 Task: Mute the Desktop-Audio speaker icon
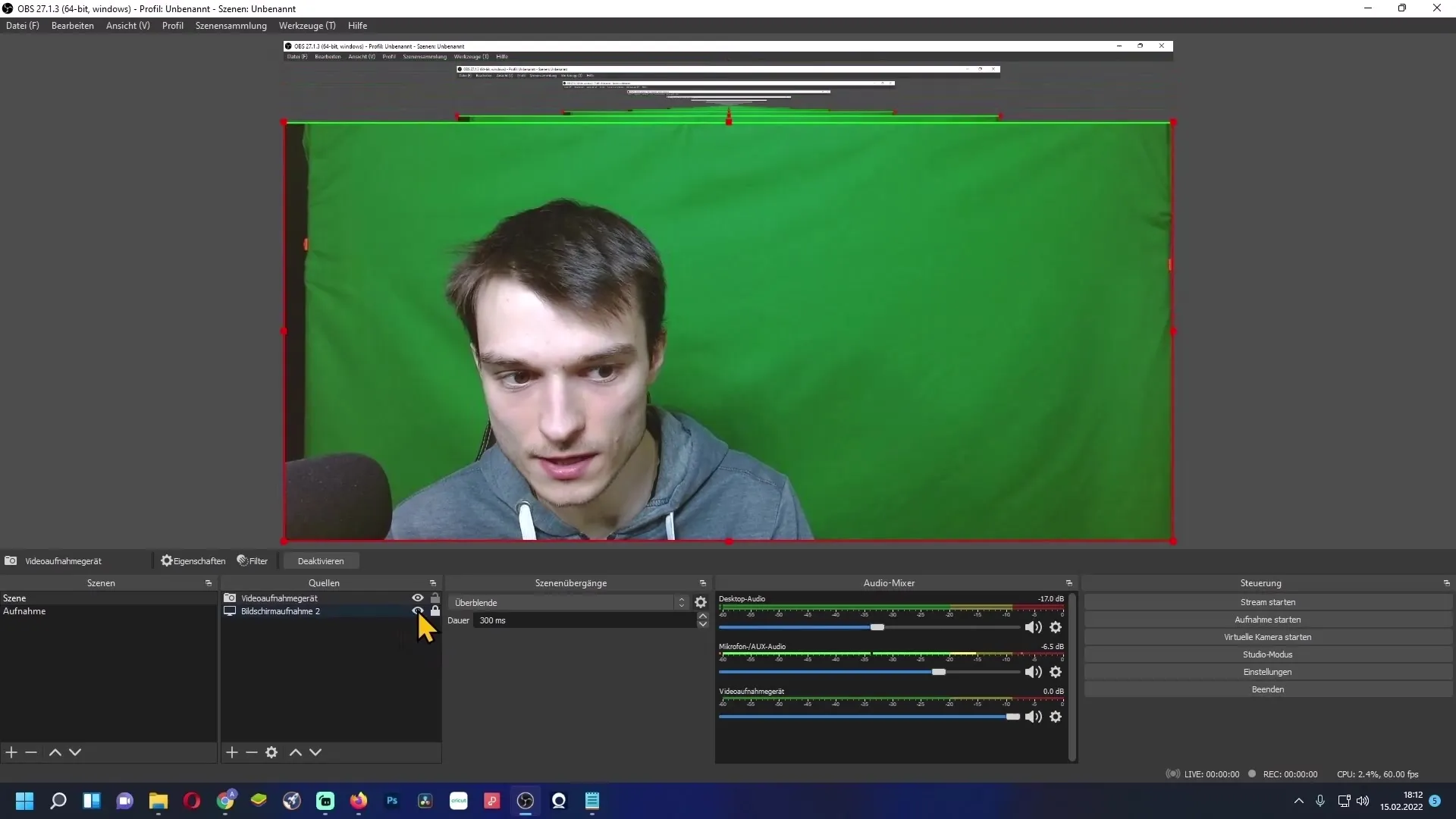coord(1033,627)
